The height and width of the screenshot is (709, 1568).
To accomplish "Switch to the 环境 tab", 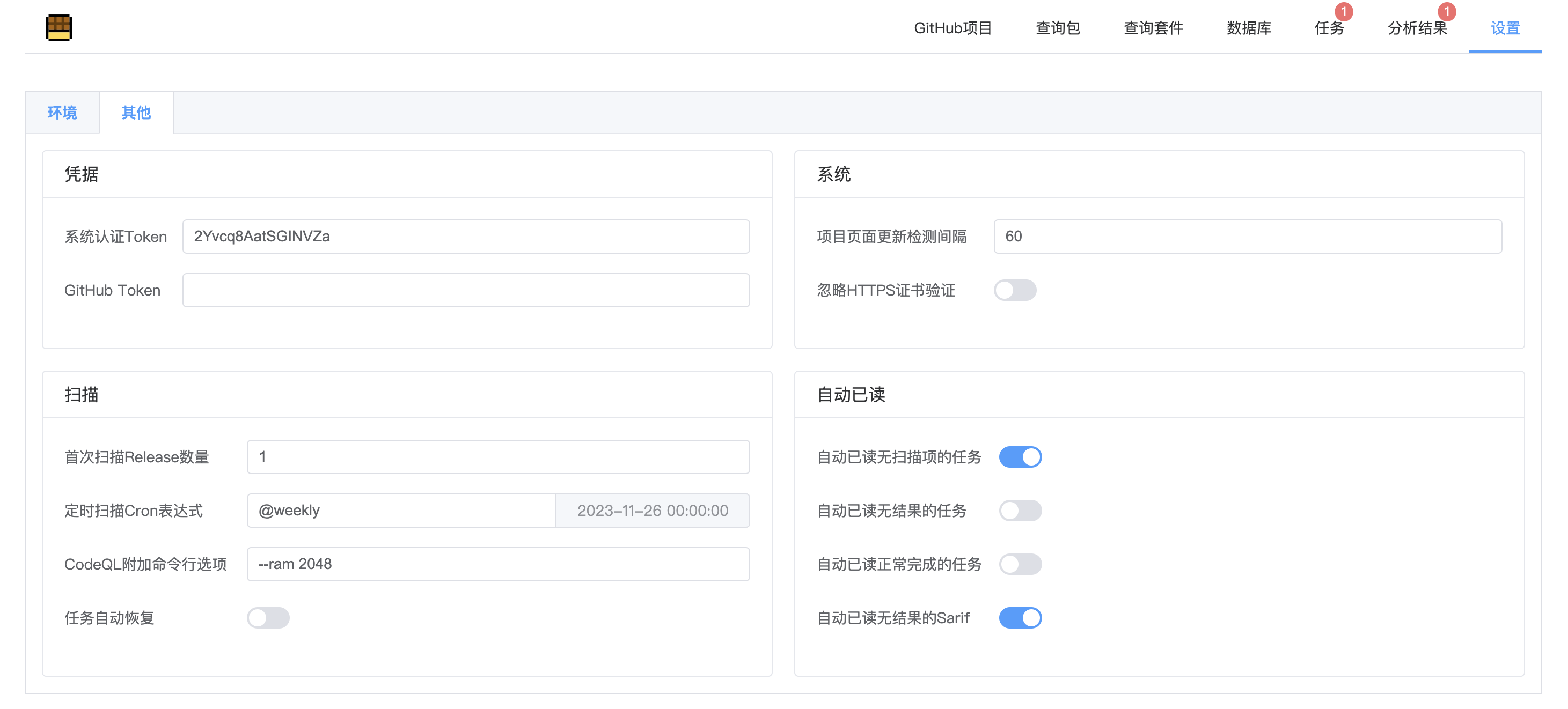I will coord(62,113).
